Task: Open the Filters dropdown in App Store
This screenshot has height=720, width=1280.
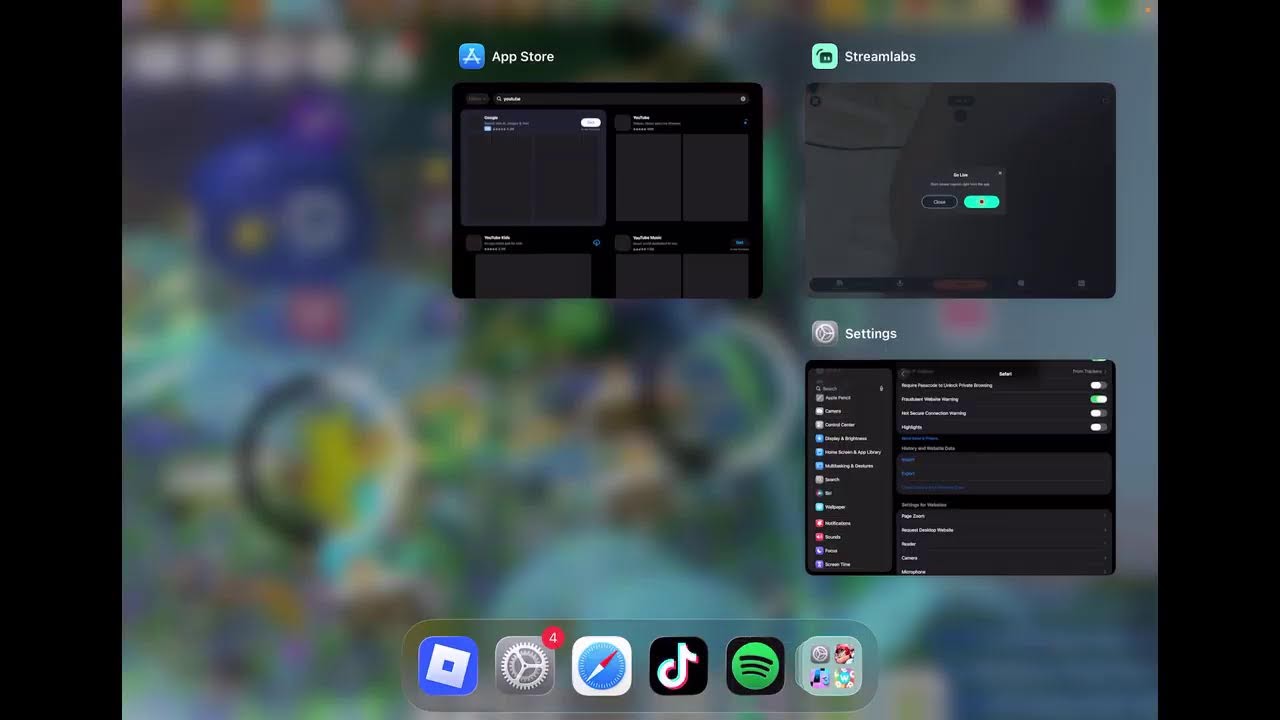Action: pyautogui.click(x=477, y=99)
